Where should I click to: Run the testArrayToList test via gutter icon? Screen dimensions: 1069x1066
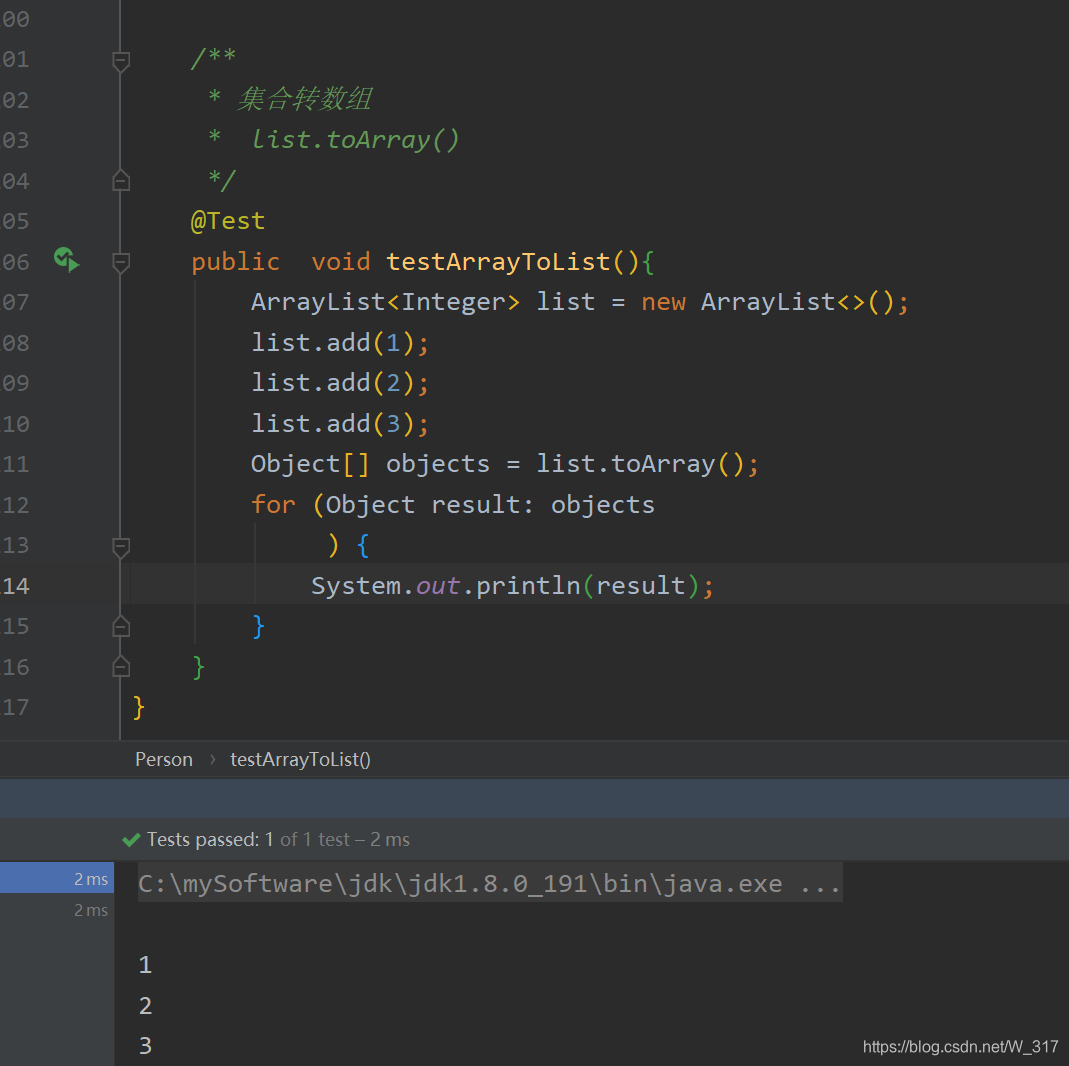click(x=66, y=260)
